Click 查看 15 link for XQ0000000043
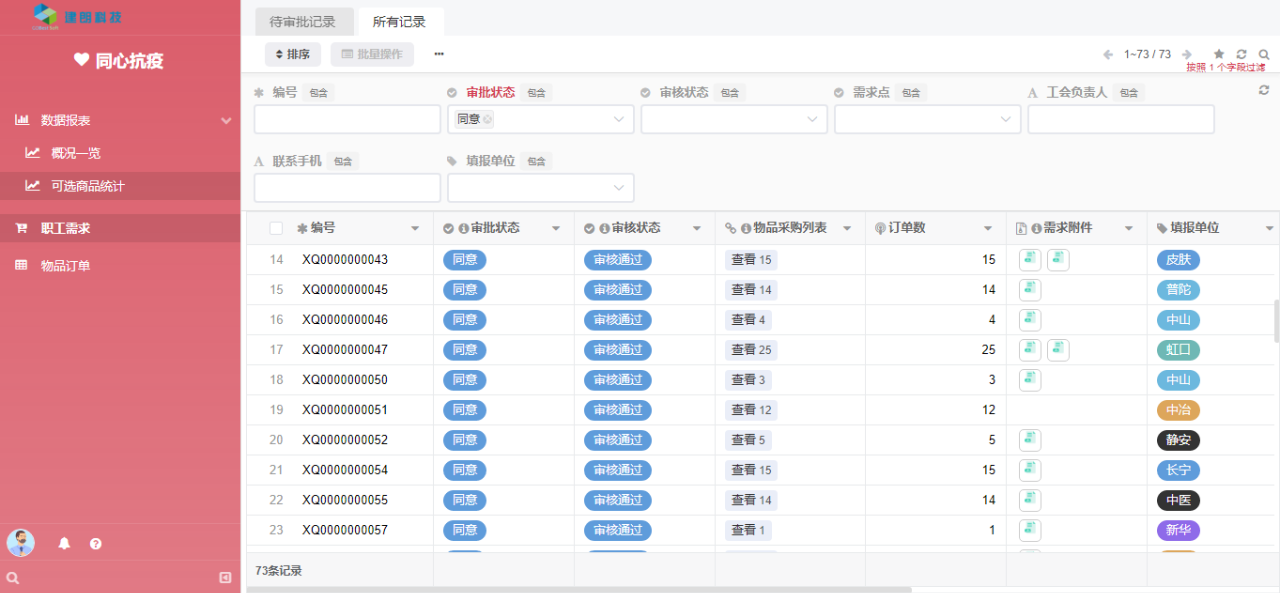Viewport: 1280px width, 593px height. (x=751, y=260)
